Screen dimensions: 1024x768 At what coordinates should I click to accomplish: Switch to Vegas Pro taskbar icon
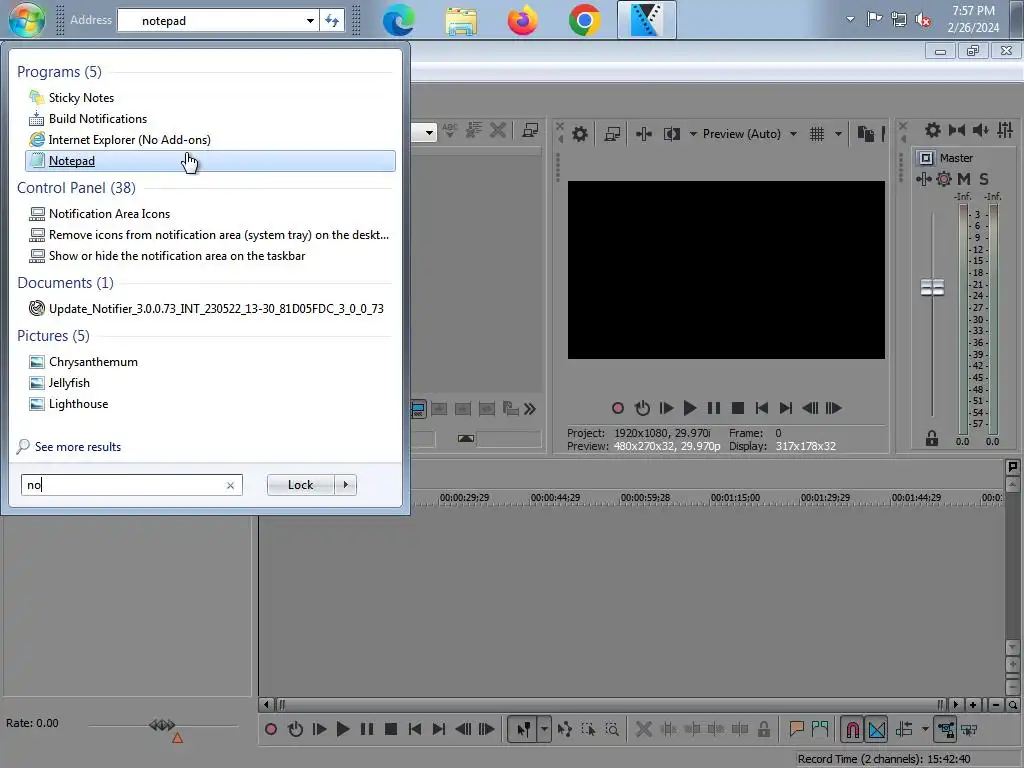[647, 20]
